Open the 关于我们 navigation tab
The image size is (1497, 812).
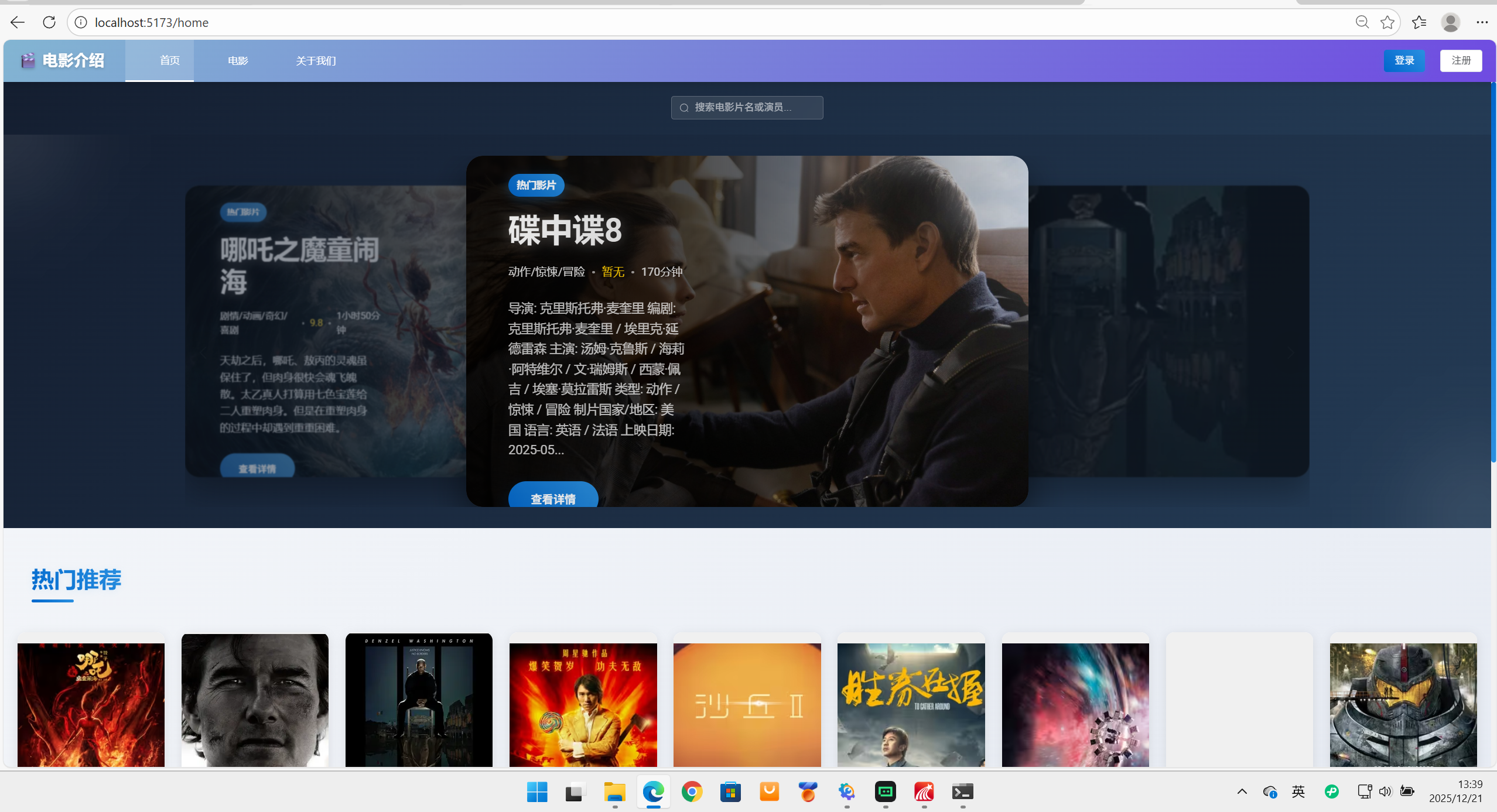316,61
